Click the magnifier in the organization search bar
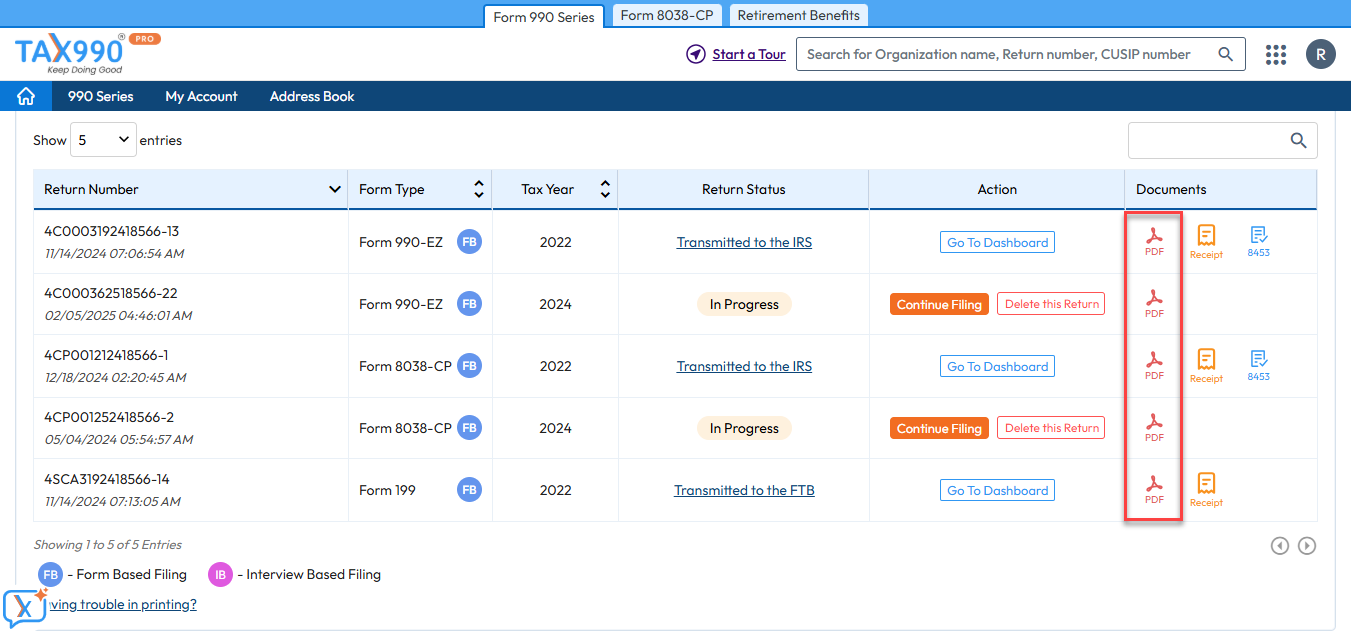 (1225, 54)
